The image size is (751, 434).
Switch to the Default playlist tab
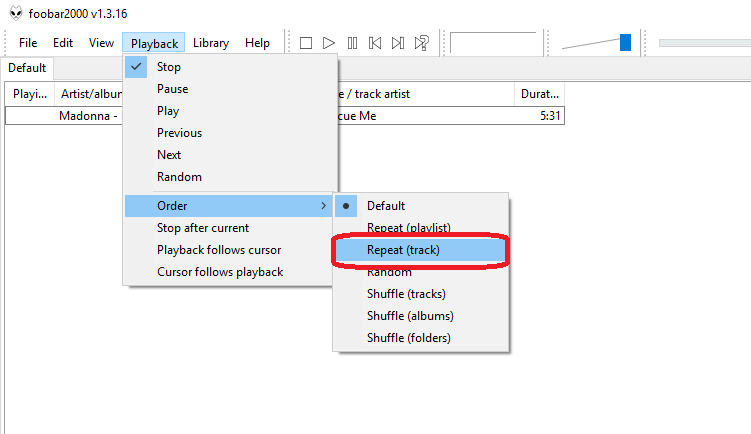click(27, 68)
